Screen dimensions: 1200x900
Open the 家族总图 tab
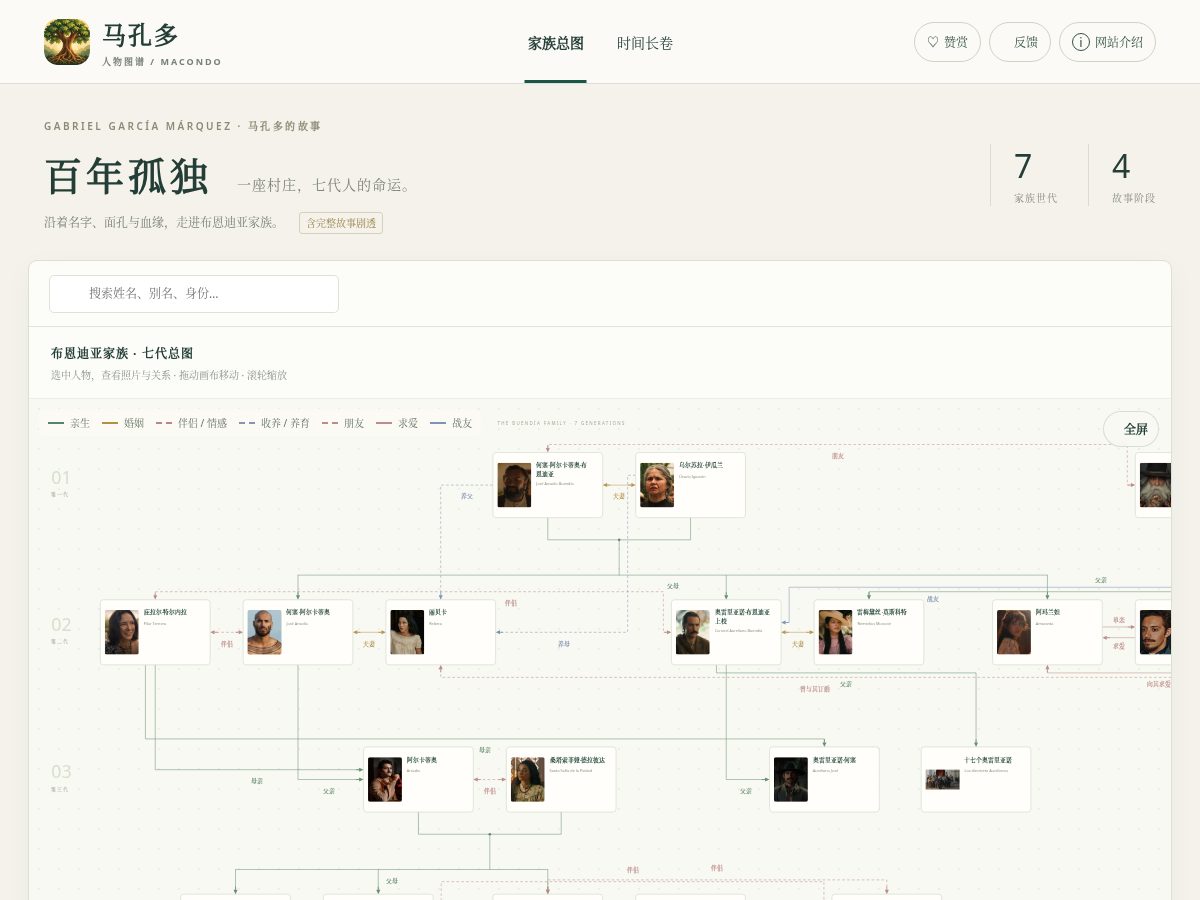556,43
